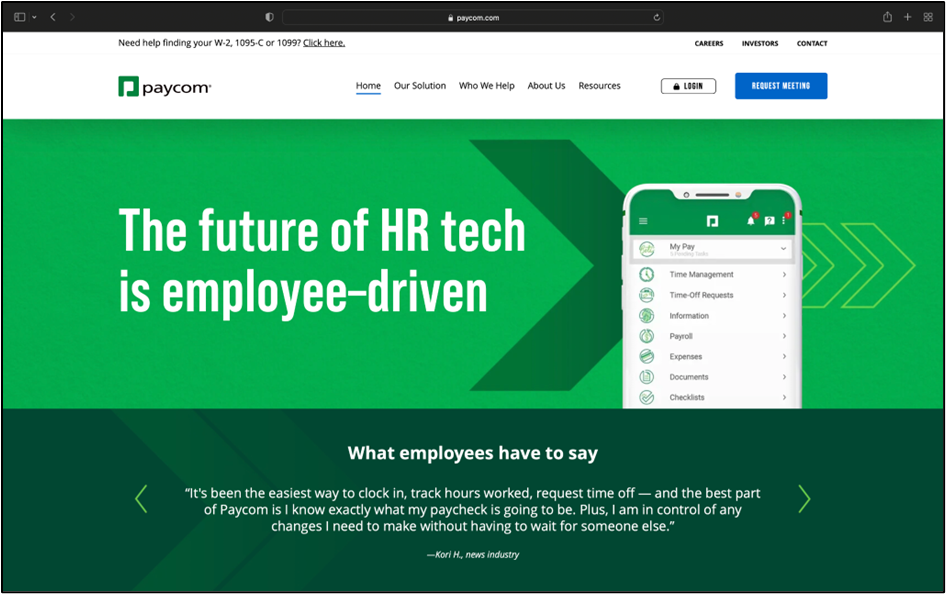Open the Careers link
The image size is (946, 594).
coord(709,43)
